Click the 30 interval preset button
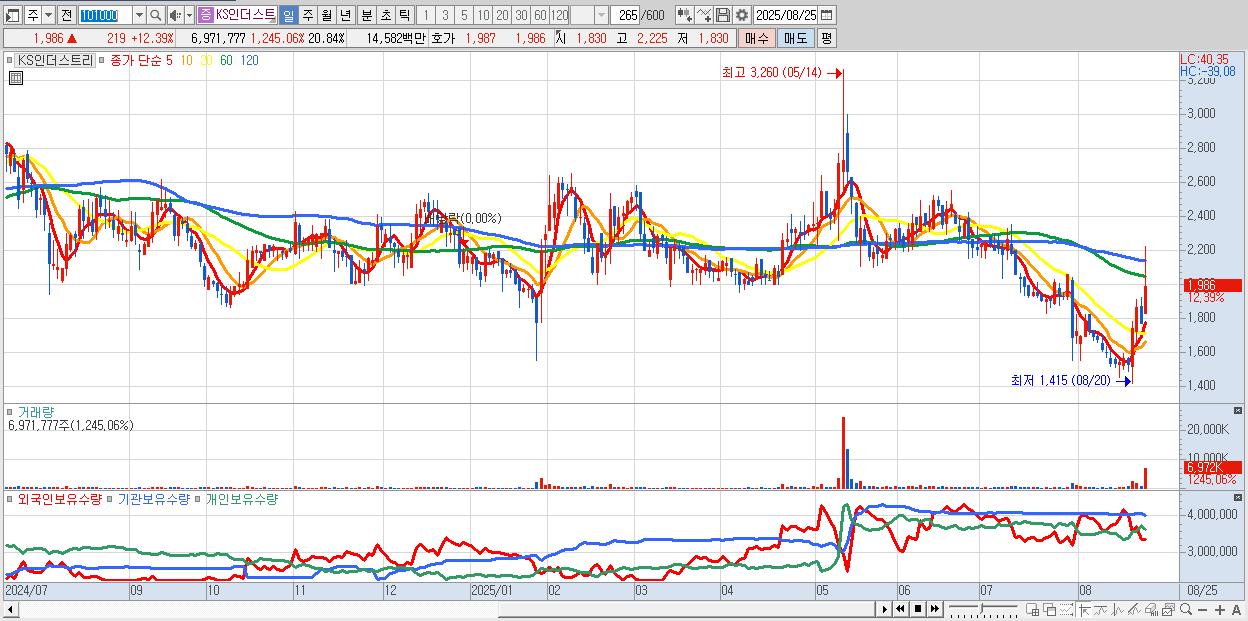Viewport: 1248px width, 621px height. click(x=522, y=15)
